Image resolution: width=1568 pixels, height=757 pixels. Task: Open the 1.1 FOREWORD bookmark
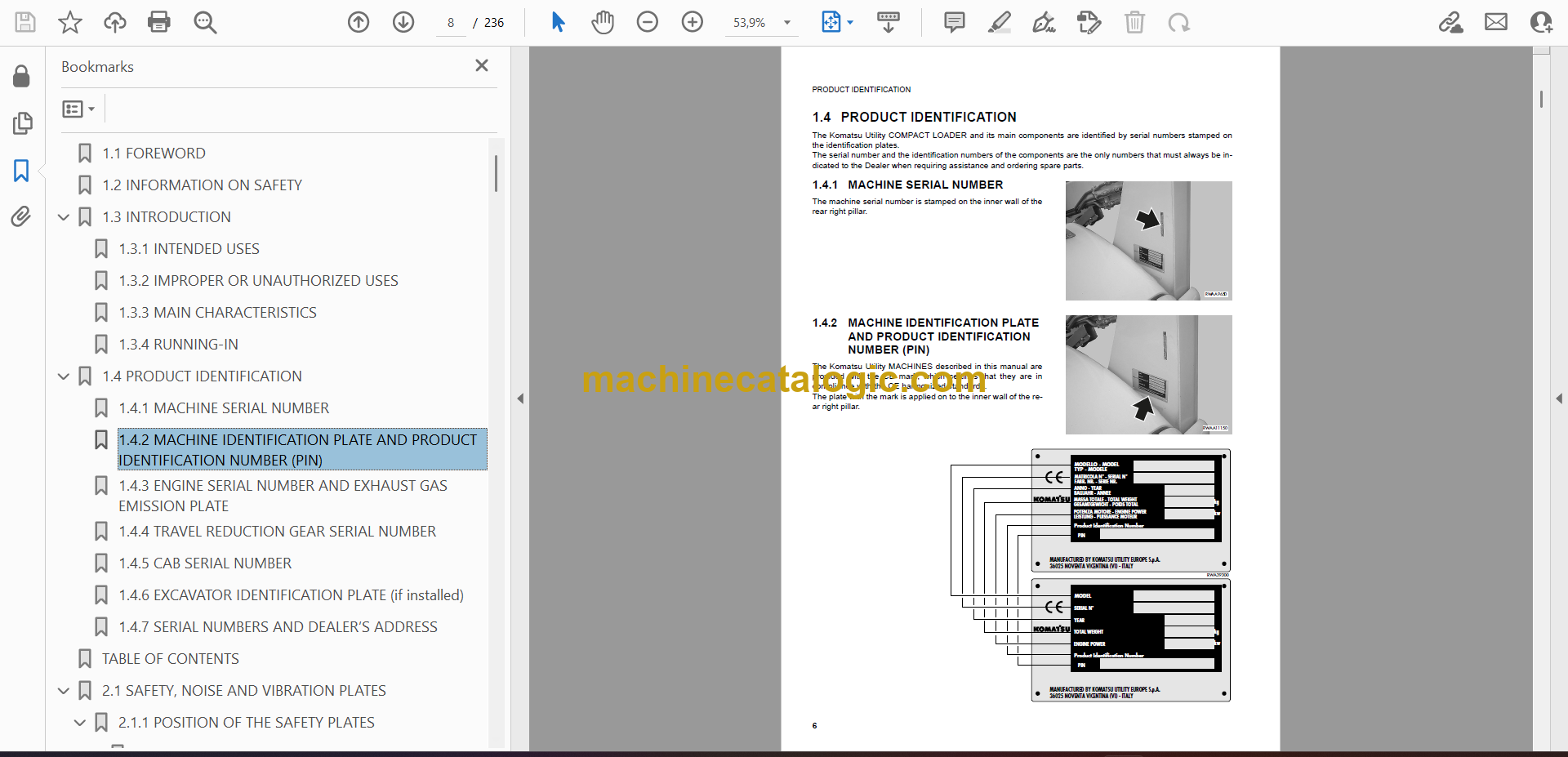tap(154, 154)
